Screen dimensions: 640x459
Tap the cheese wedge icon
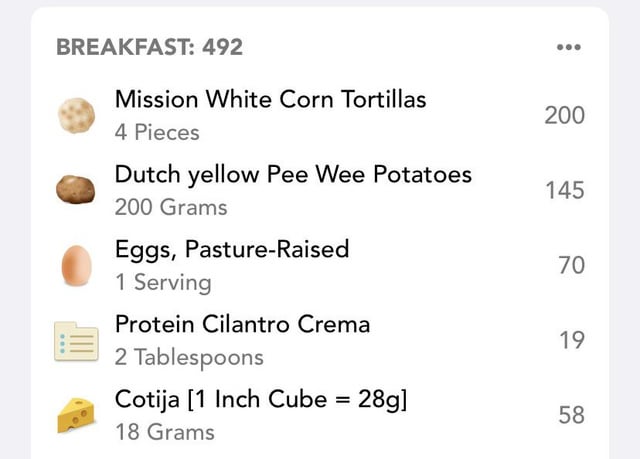coord(76,415)
